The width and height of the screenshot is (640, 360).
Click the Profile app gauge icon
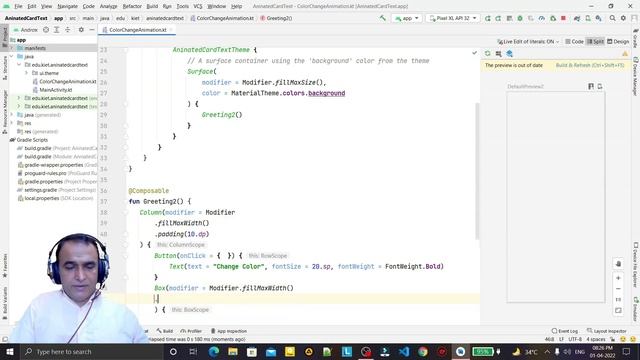point(542,18)
